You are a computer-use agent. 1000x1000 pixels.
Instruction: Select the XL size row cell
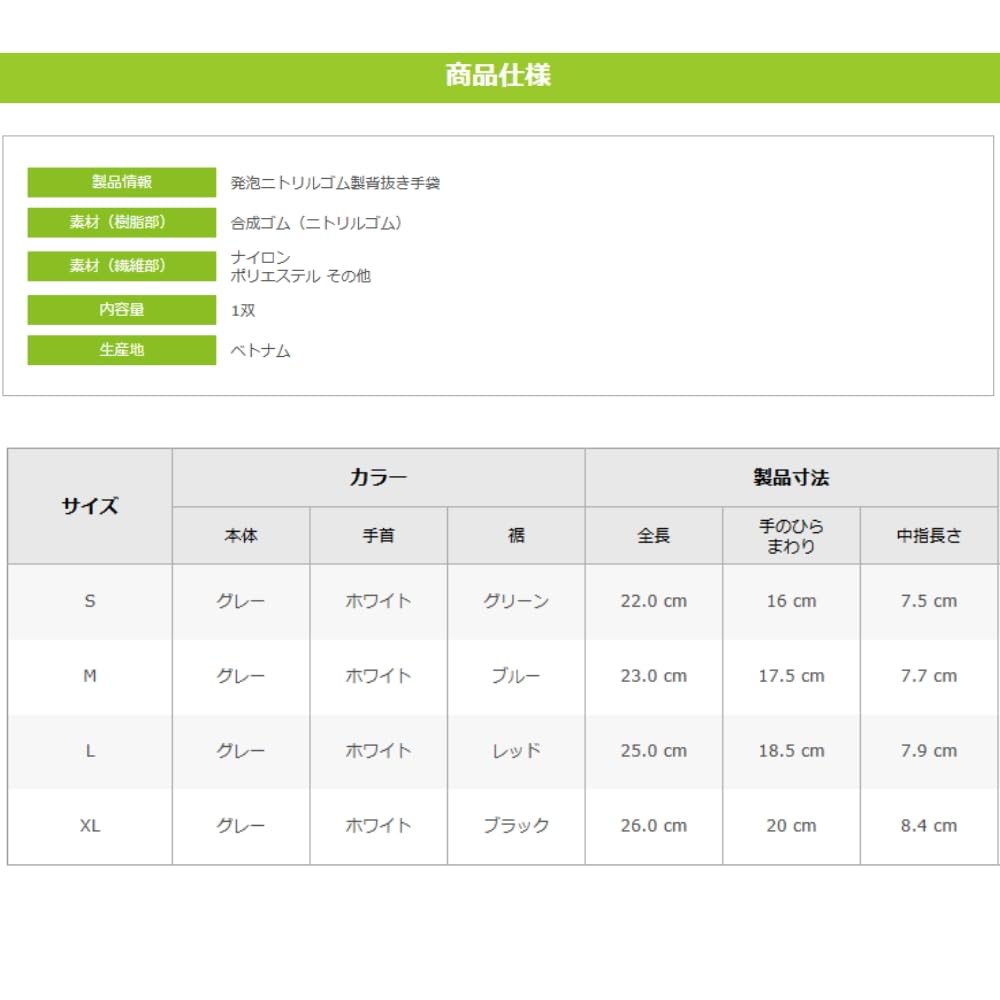[x=90, y=826]
